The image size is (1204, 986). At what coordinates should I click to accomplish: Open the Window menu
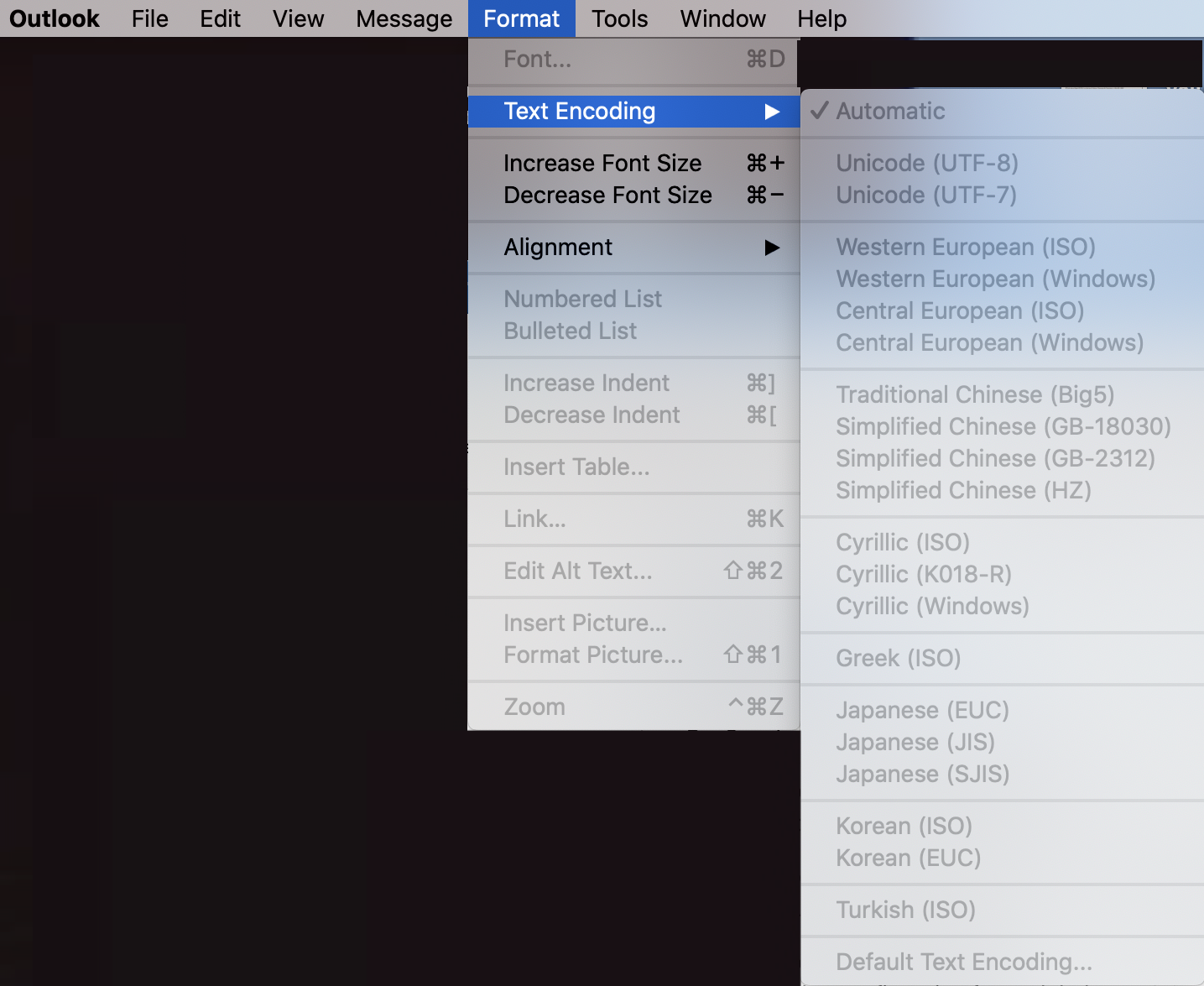(722, 18)
